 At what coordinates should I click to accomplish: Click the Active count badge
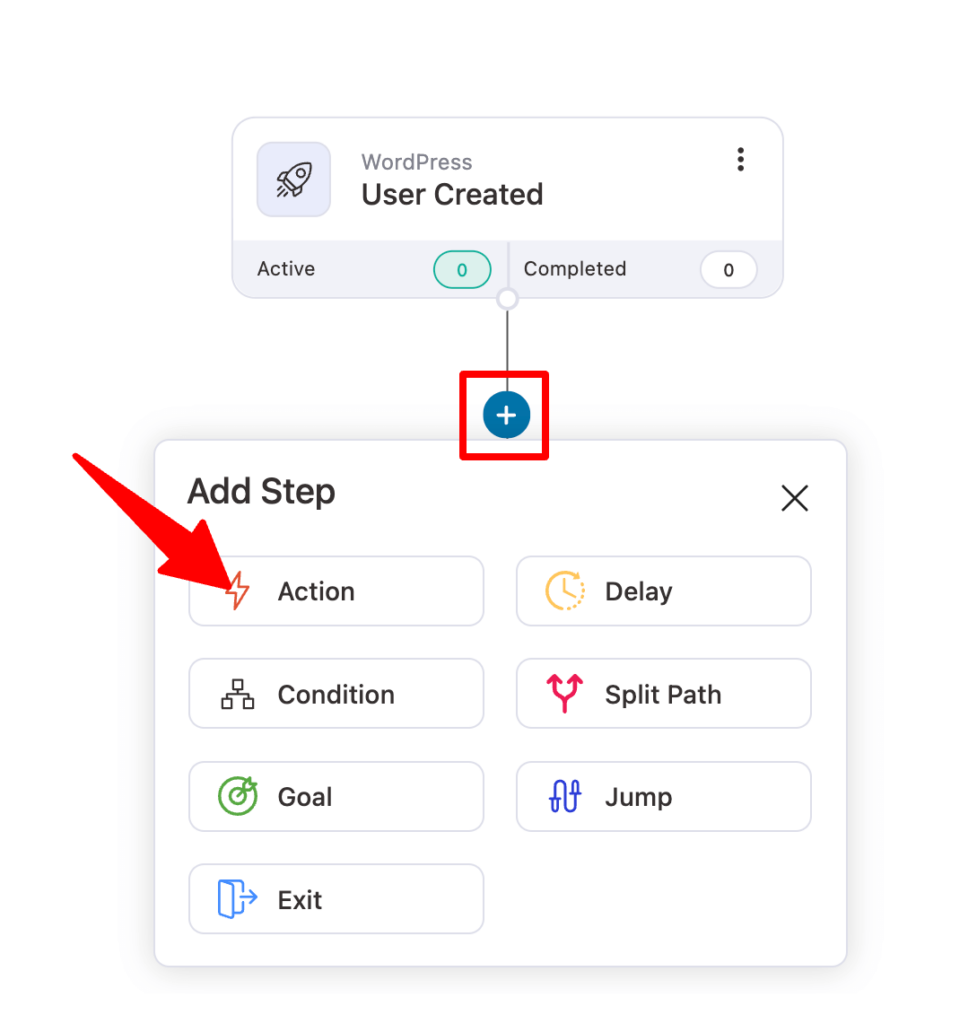point(462,270)
